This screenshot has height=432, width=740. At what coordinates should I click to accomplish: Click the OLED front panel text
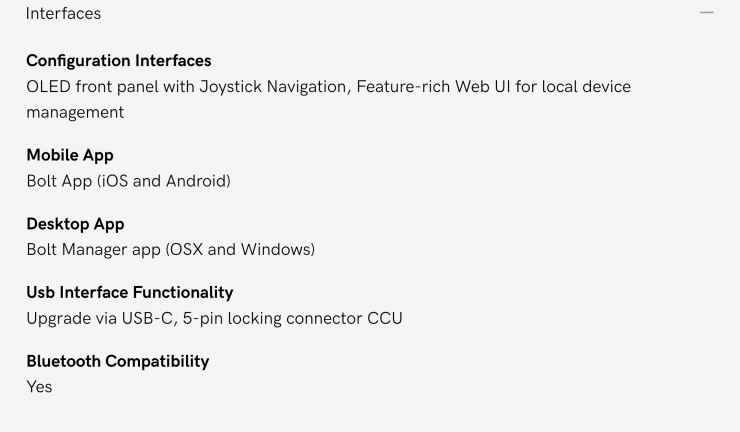pyautogui.click(x=95, y=87)
